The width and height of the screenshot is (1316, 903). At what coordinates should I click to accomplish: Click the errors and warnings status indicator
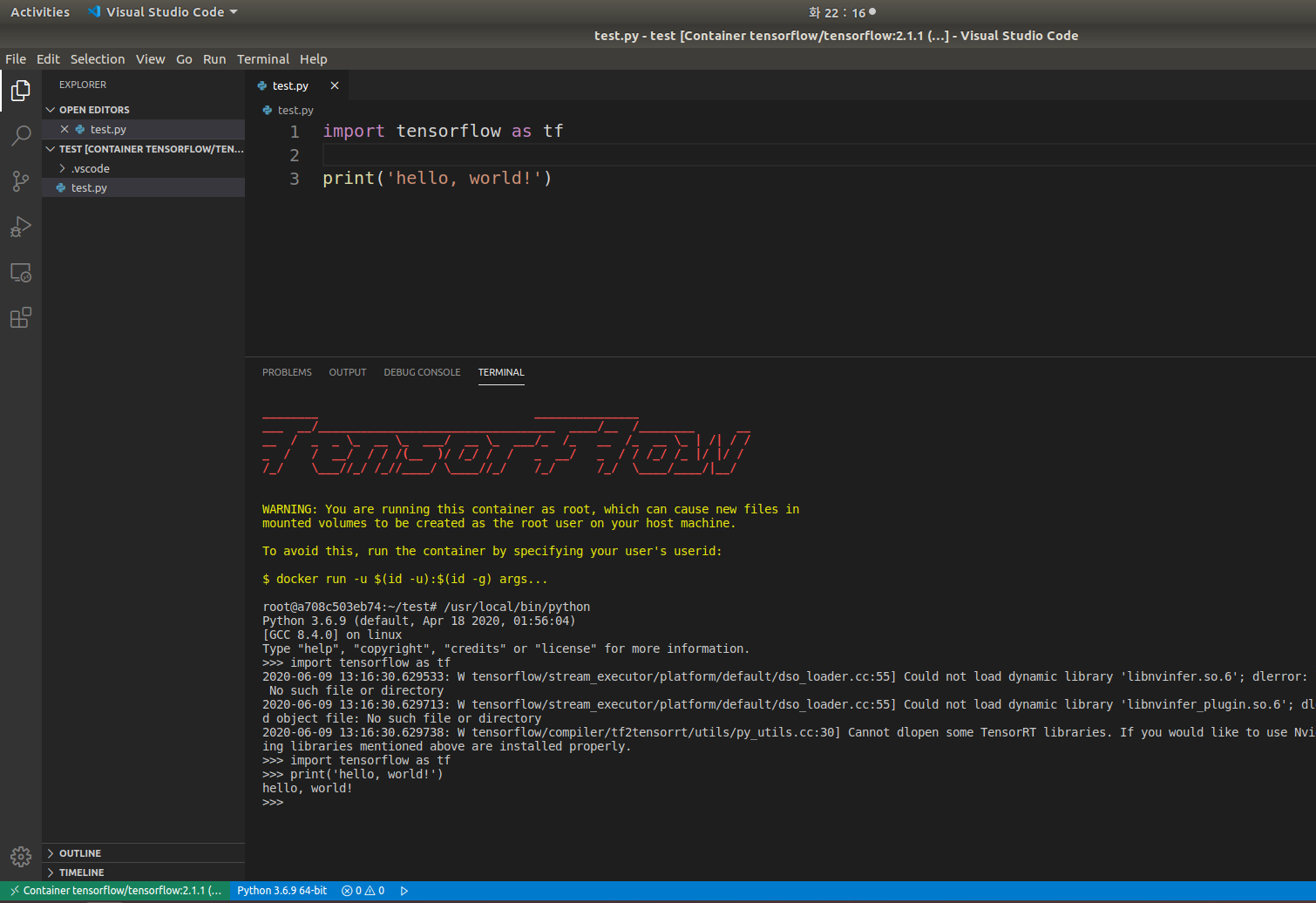point(363,891)
